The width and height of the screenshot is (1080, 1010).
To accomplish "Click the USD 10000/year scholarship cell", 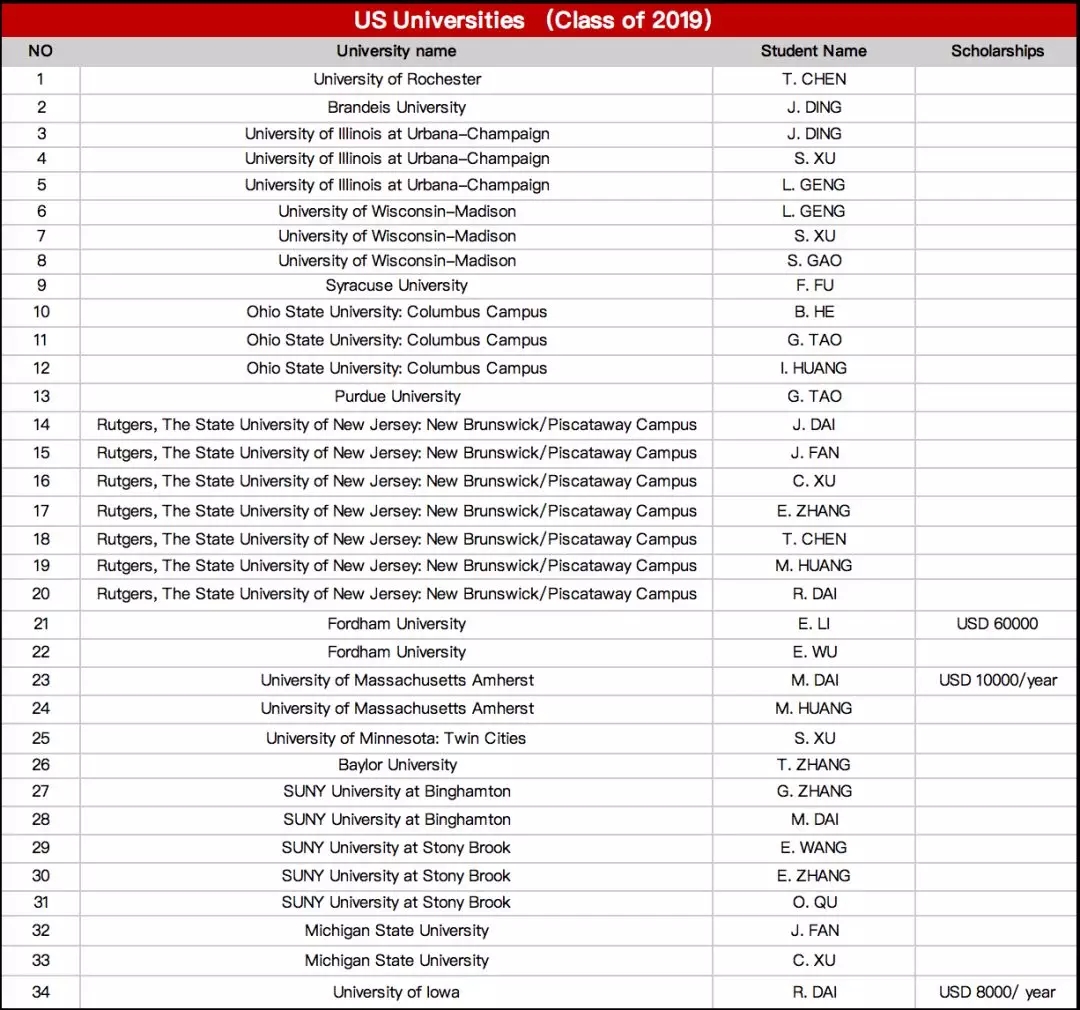I will [997, 680].
